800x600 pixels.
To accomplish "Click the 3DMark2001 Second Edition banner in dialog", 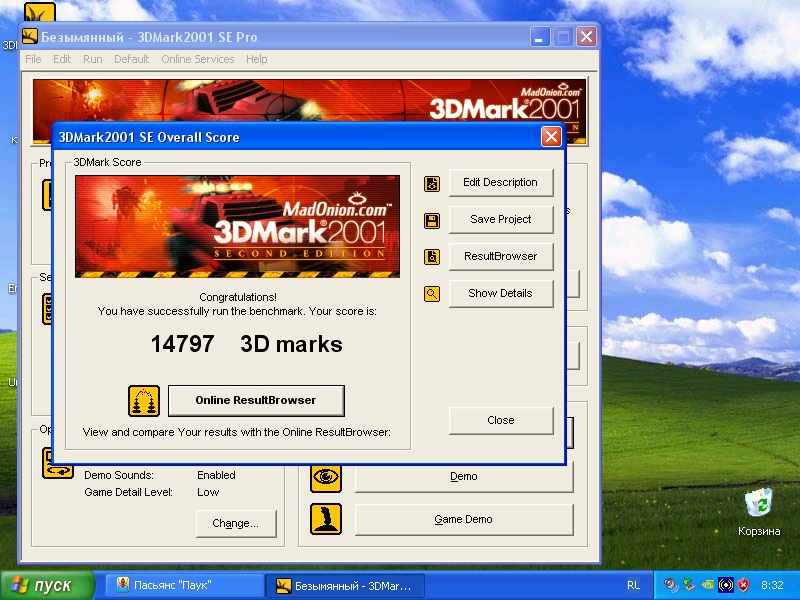I will point(237,227).
